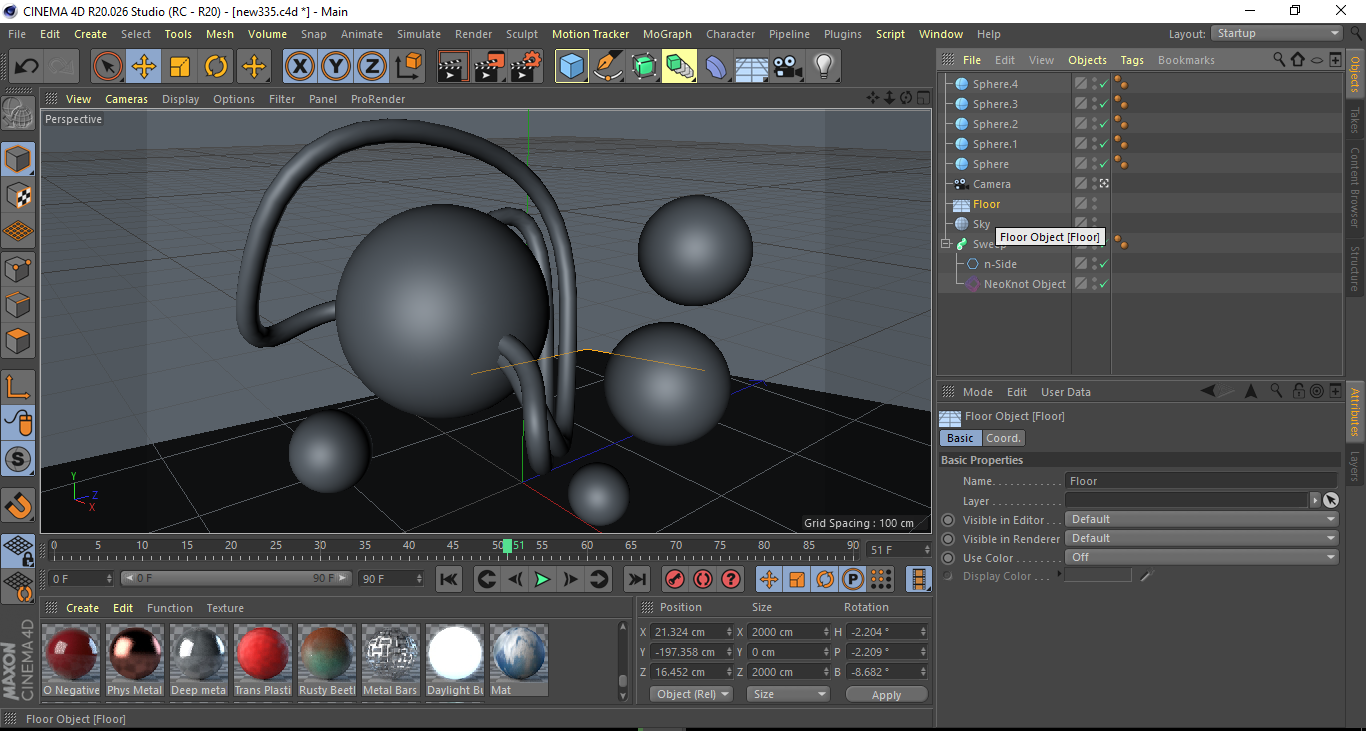Image resolution: width=1366 pixels, height=731 pixels.
Task: Open Visible in Editor dropdown
Action: (1202, 520)
